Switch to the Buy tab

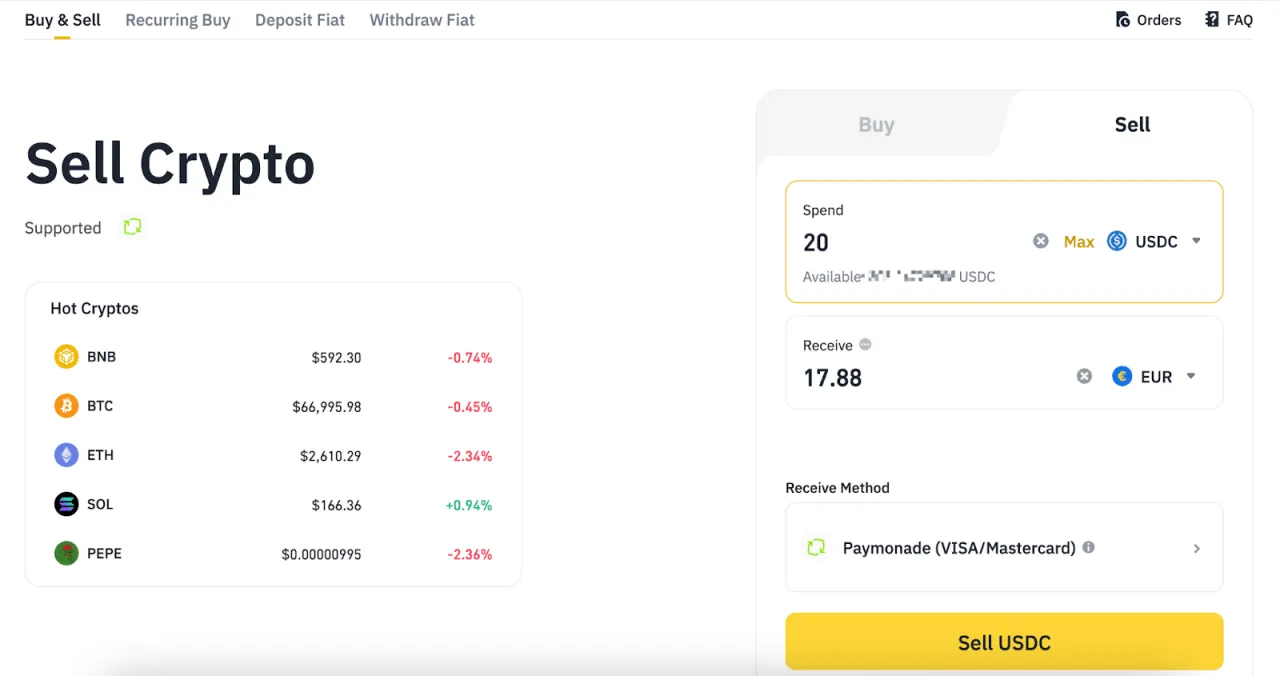tap(876, 124)
